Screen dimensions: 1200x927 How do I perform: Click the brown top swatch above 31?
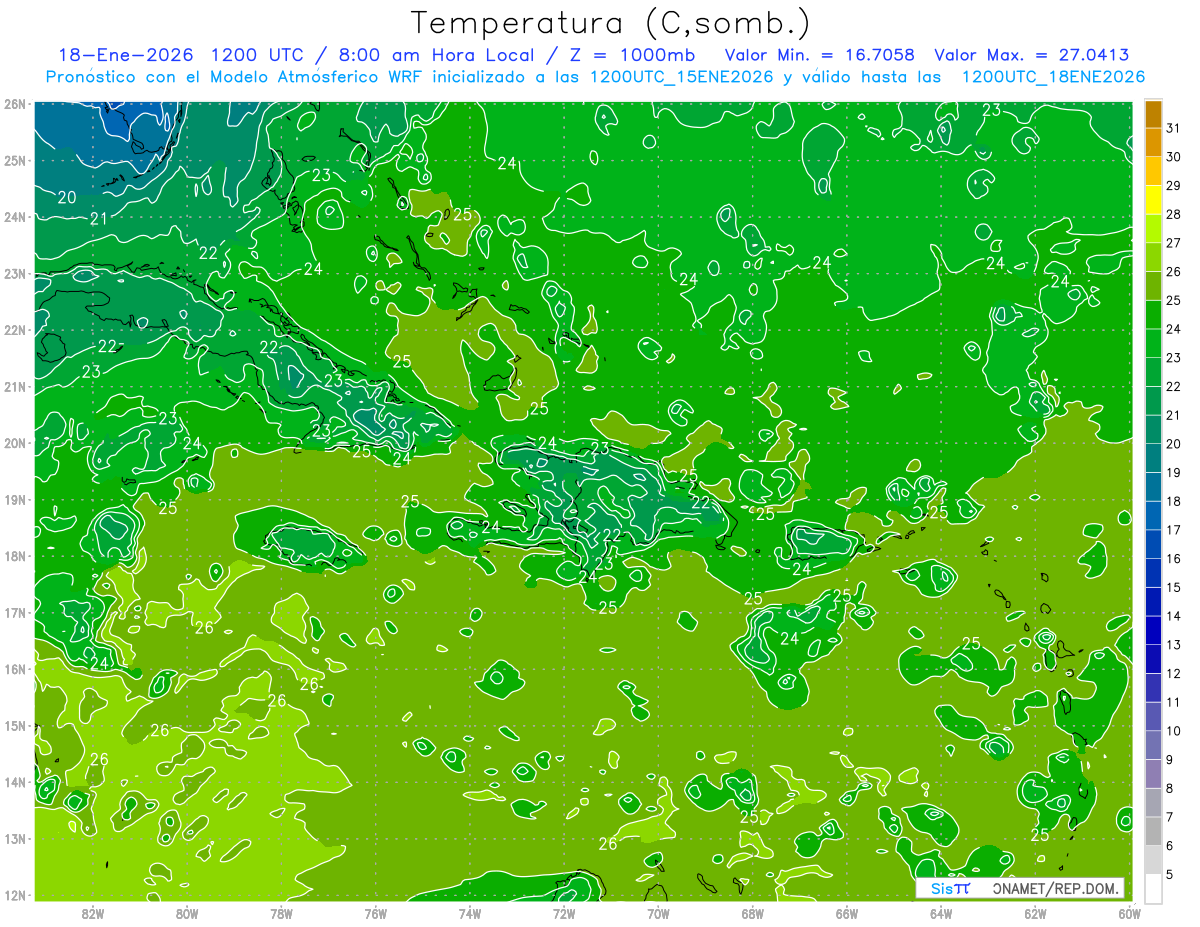click(1153, 115)
